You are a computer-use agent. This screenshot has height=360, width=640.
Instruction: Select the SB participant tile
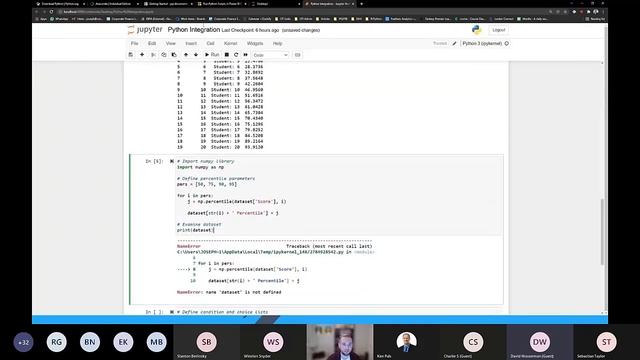click(x=207, y=342)
